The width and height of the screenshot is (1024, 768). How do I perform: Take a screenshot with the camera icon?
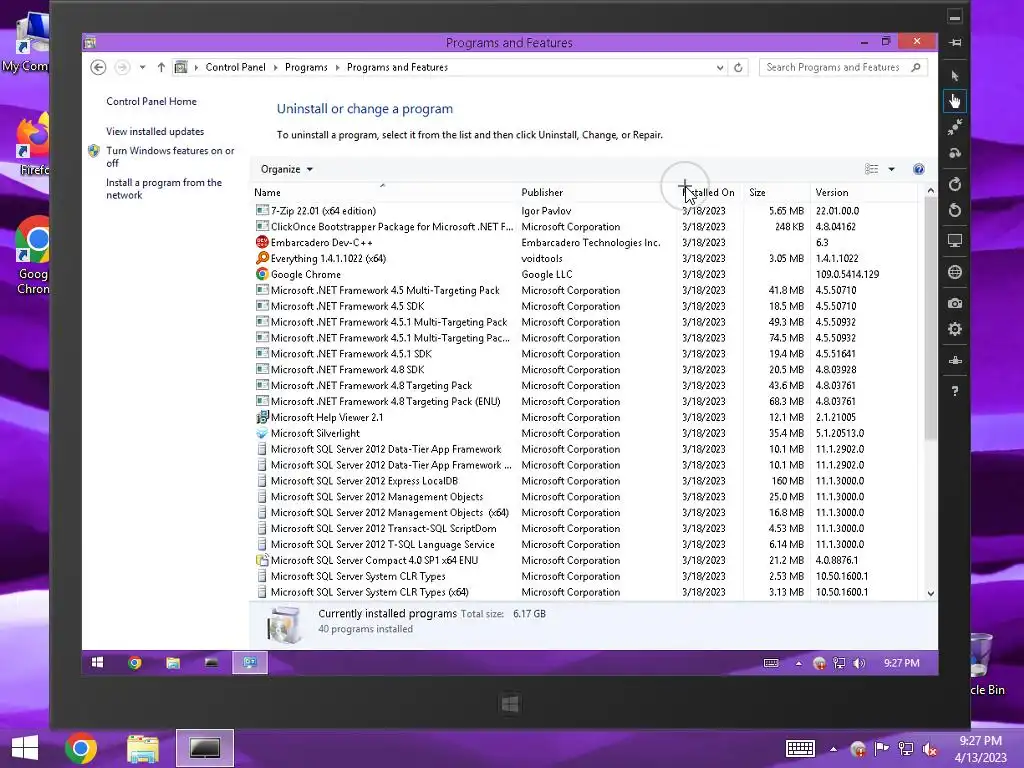955,303
